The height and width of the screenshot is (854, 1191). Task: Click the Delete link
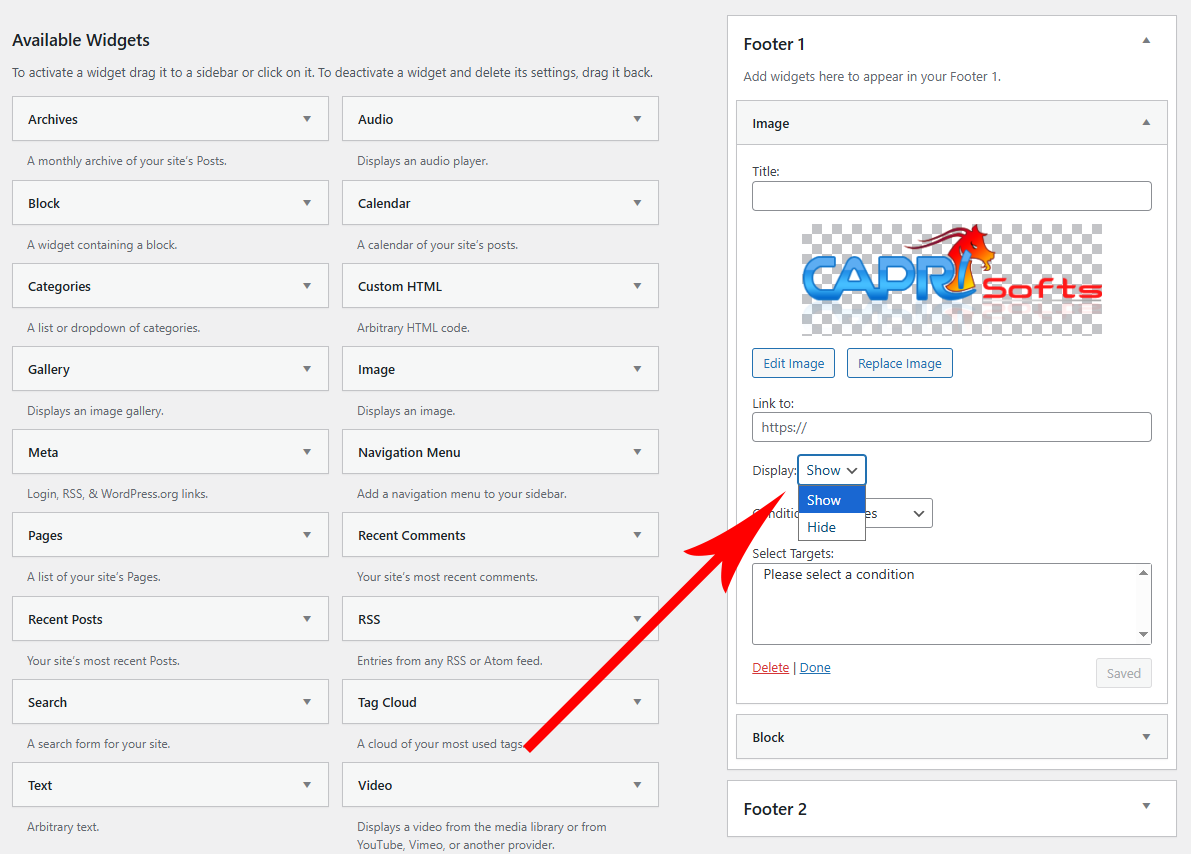(x=770, y=667)
